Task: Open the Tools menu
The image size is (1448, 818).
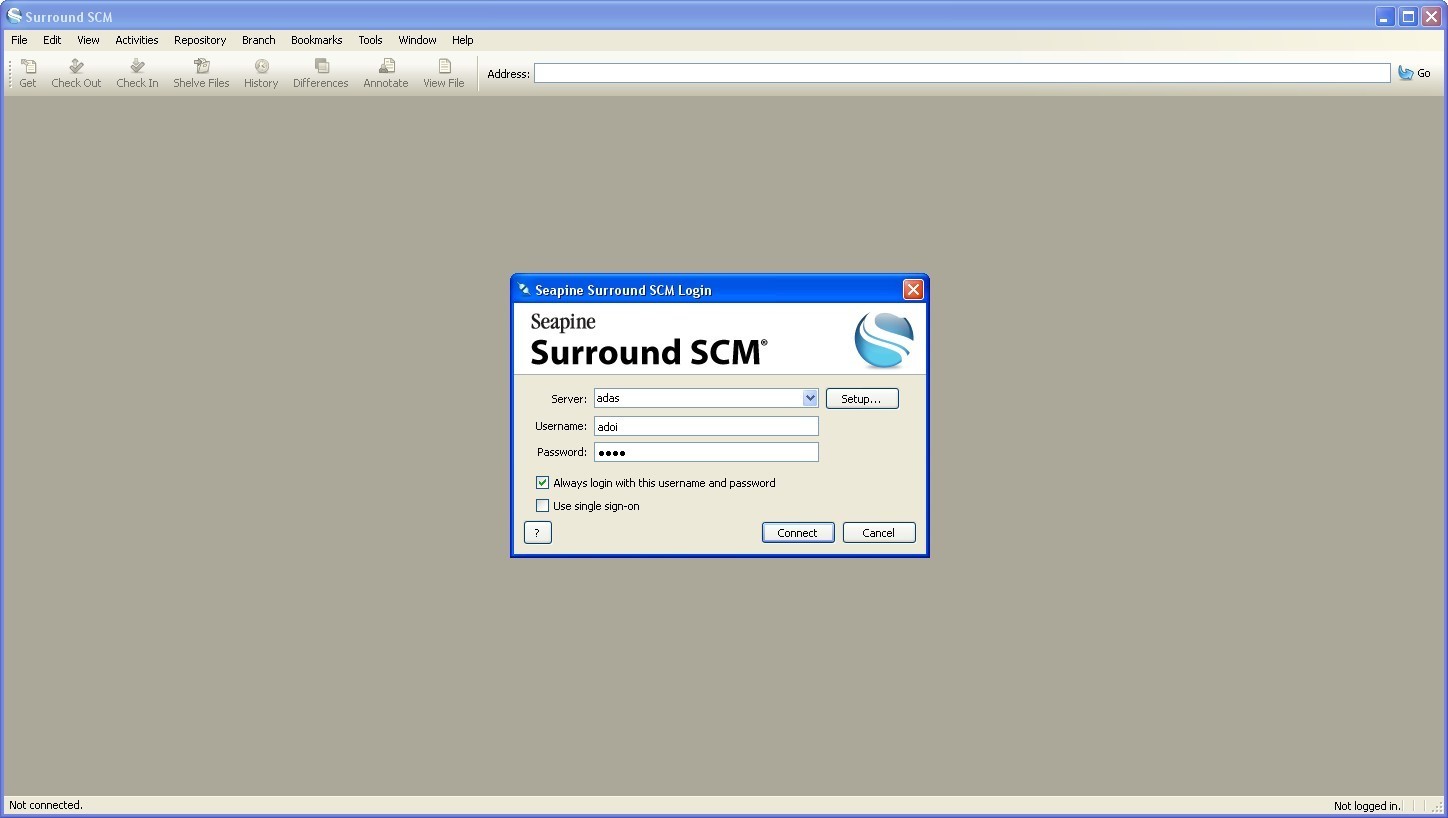Action: pos(370,40)
